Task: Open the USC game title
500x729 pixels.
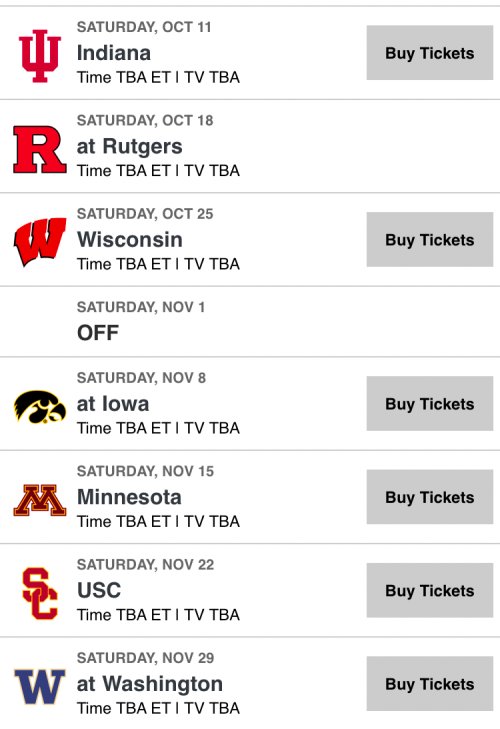Action: [99, 590]
